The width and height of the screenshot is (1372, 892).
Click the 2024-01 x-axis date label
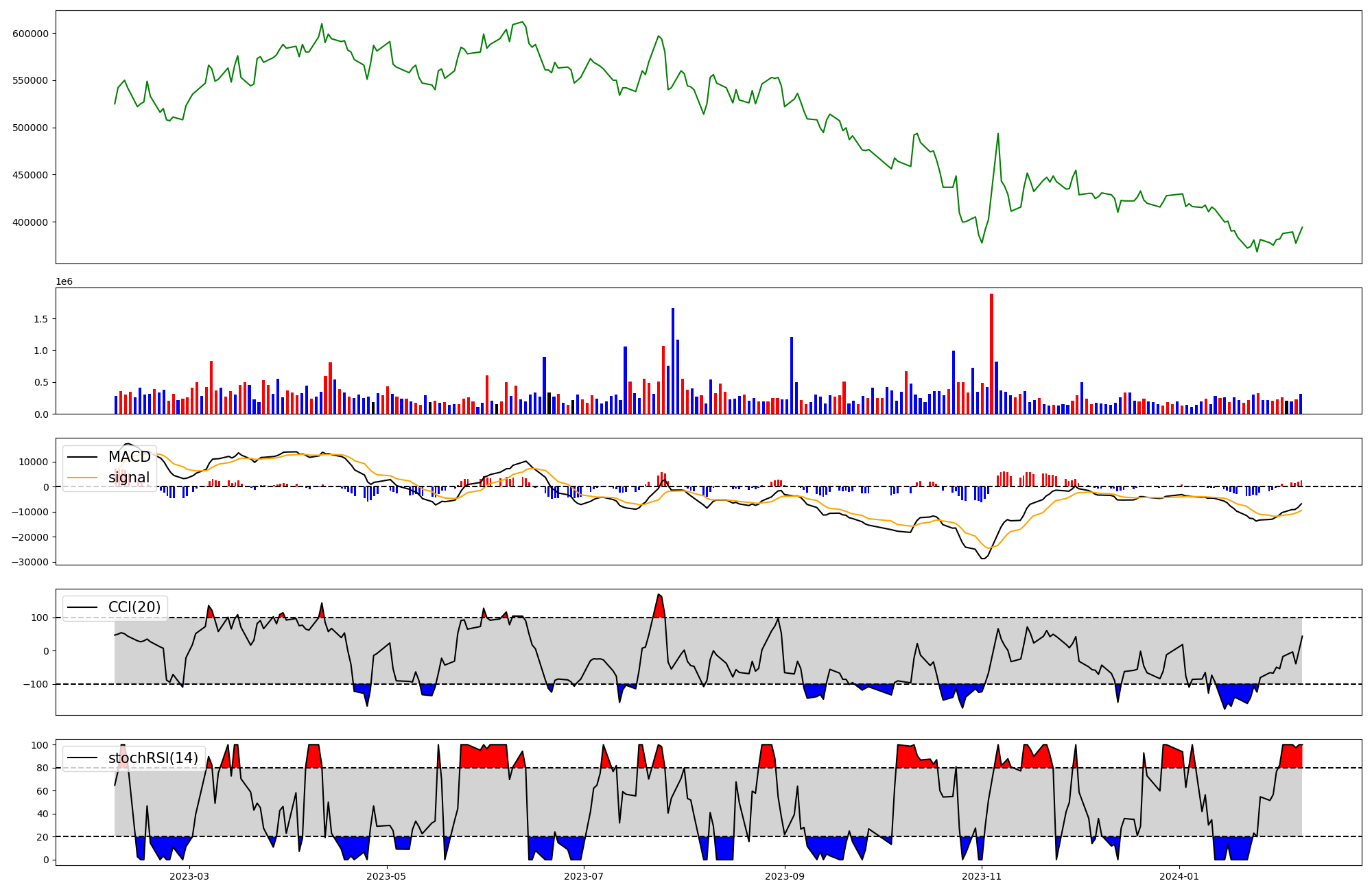point(1179,876)
